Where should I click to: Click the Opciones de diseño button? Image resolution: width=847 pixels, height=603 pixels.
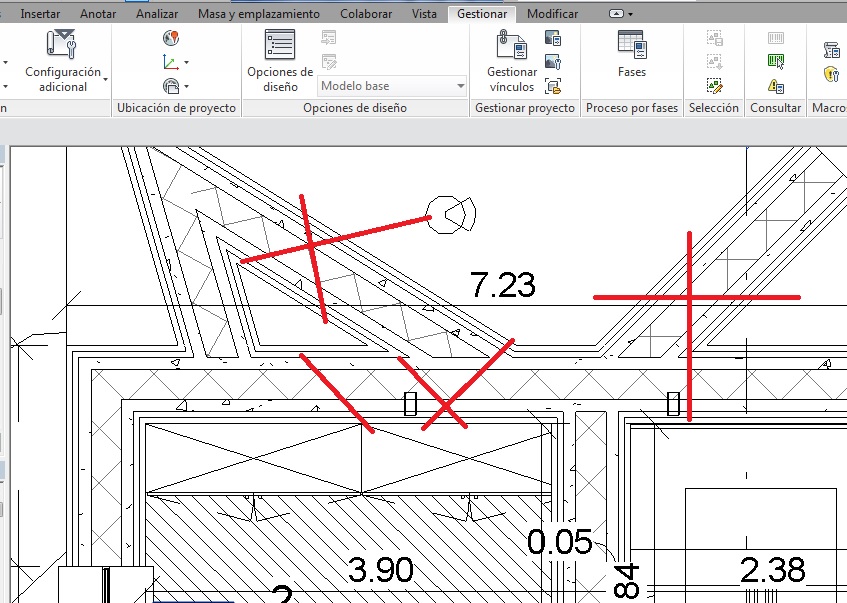click(x=280, y=60)
